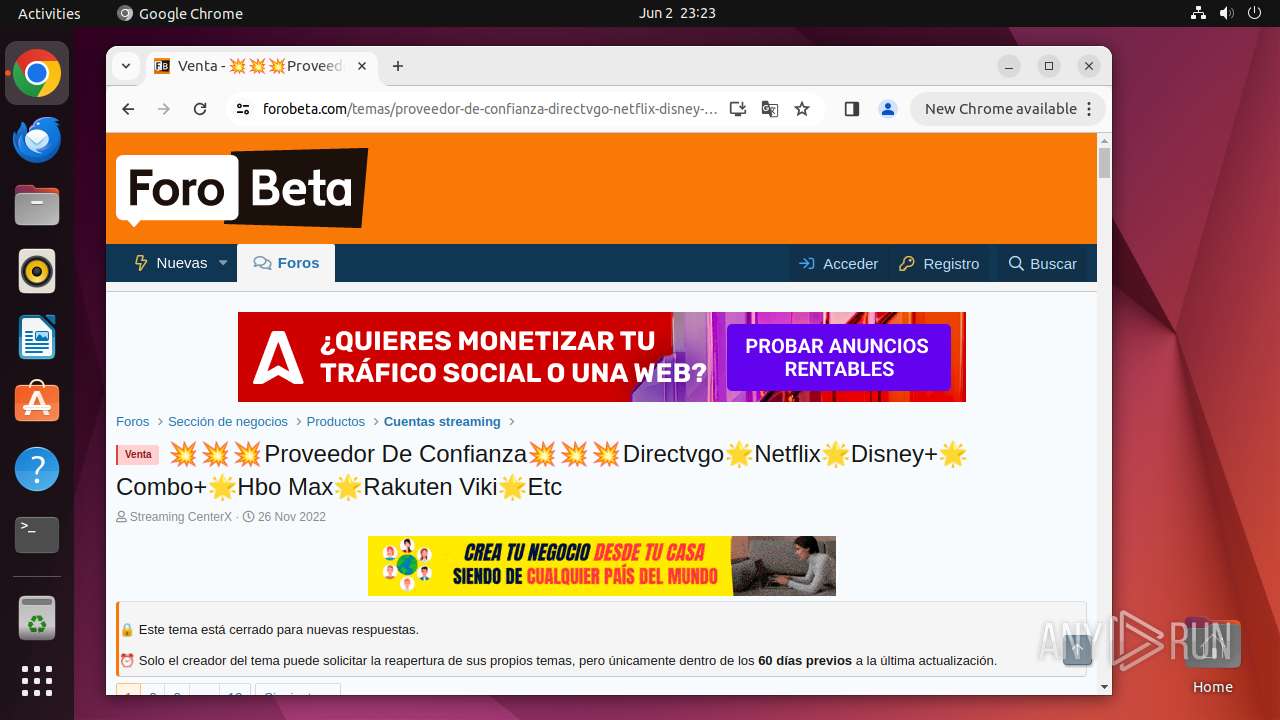Expand the tab search dropdown

(126, 66)
